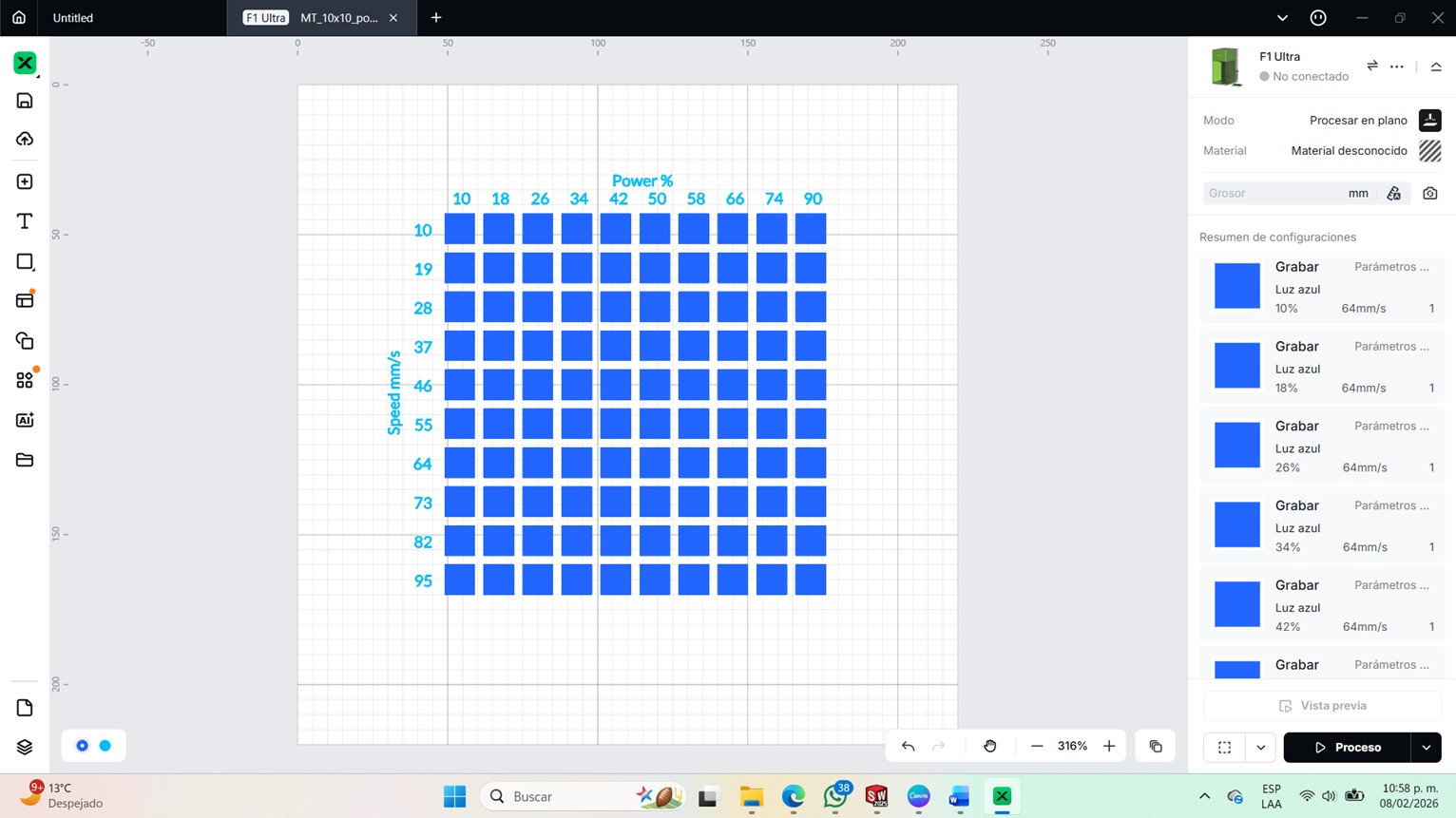
Task: Click the thickness measure icon
Action: point(1394,193)
